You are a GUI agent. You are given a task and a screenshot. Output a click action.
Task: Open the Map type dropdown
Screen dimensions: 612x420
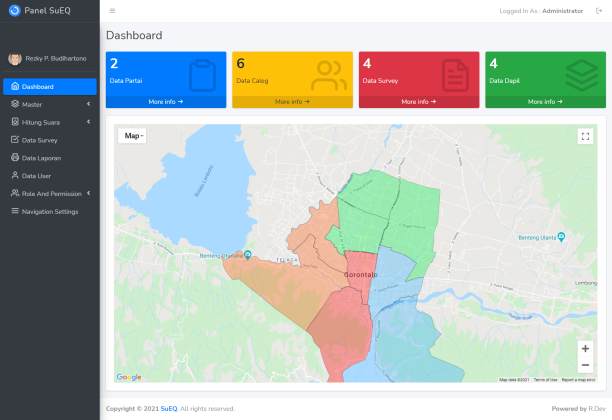point(133,136)
